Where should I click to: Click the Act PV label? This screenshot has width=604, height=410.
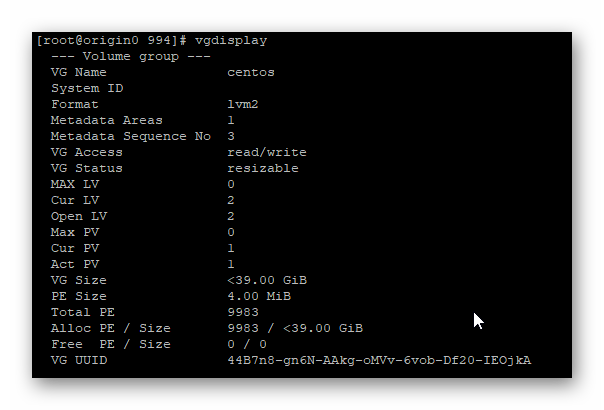[75, 264]
